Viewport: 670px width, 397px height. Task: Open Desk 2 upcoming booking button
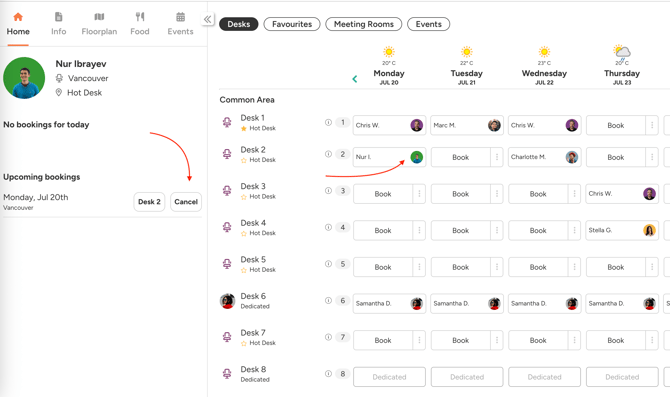[149, 202]
